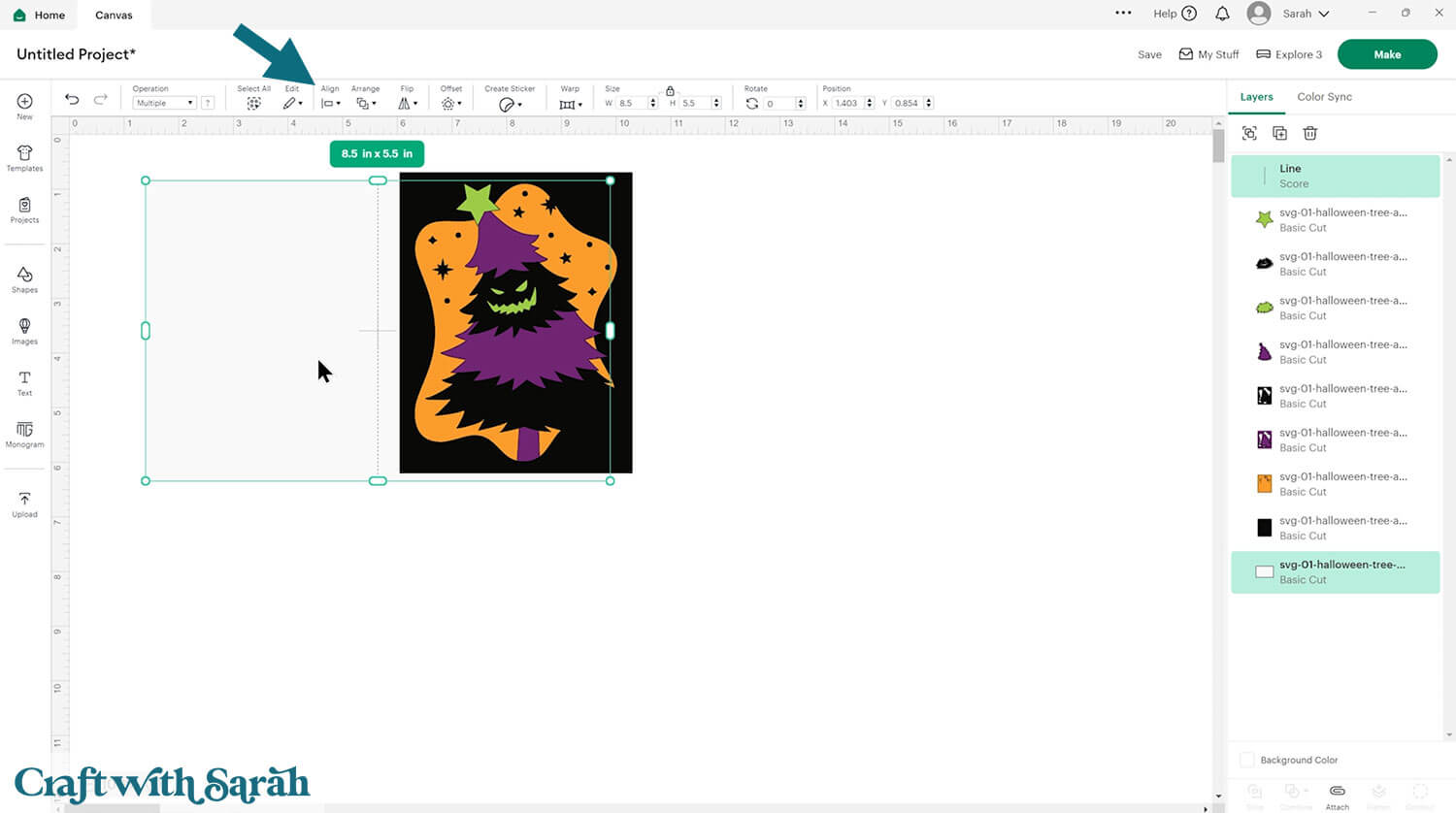Screen dimensions: 1456x813
Task: Switch to the Color Sync tab
Action: (x=1324, y=96)
